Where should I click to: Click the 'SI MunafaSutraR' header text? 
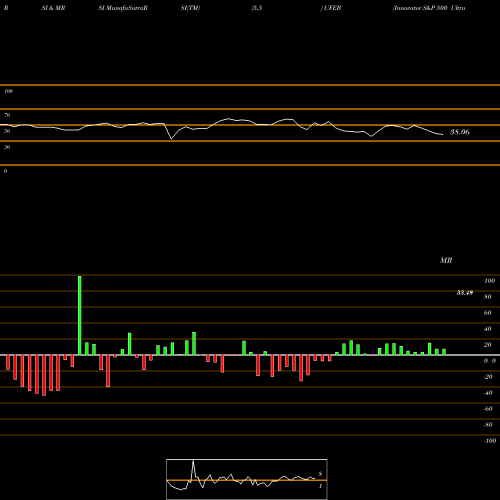point(123,8)
